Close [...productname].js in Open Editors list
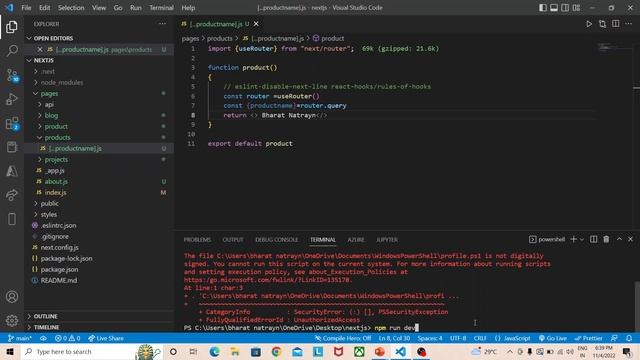The height and width of the screenshot is (360, 640). [40, 49]
